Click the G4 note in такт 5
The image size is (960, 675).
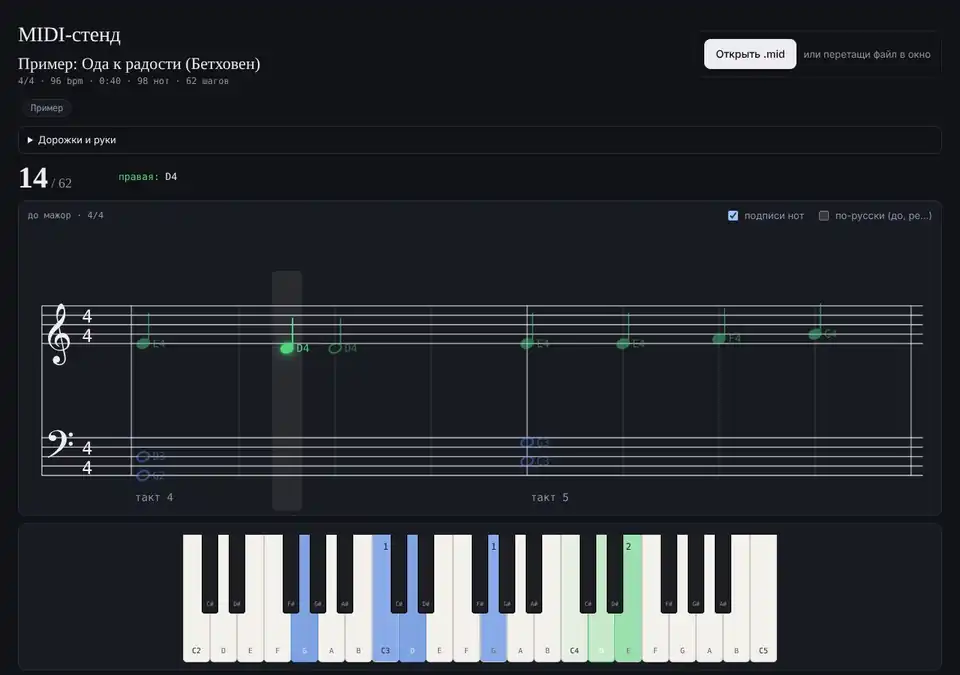[815, 334]
